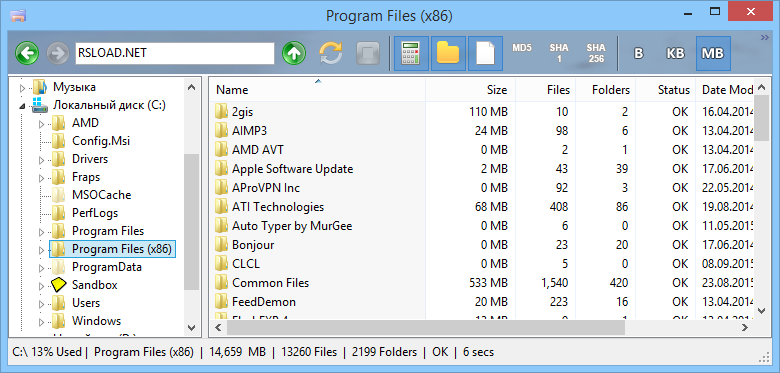The image size is (780, 373).
Task: Click the app icon in title bar
Action: [x=17, y=15]
